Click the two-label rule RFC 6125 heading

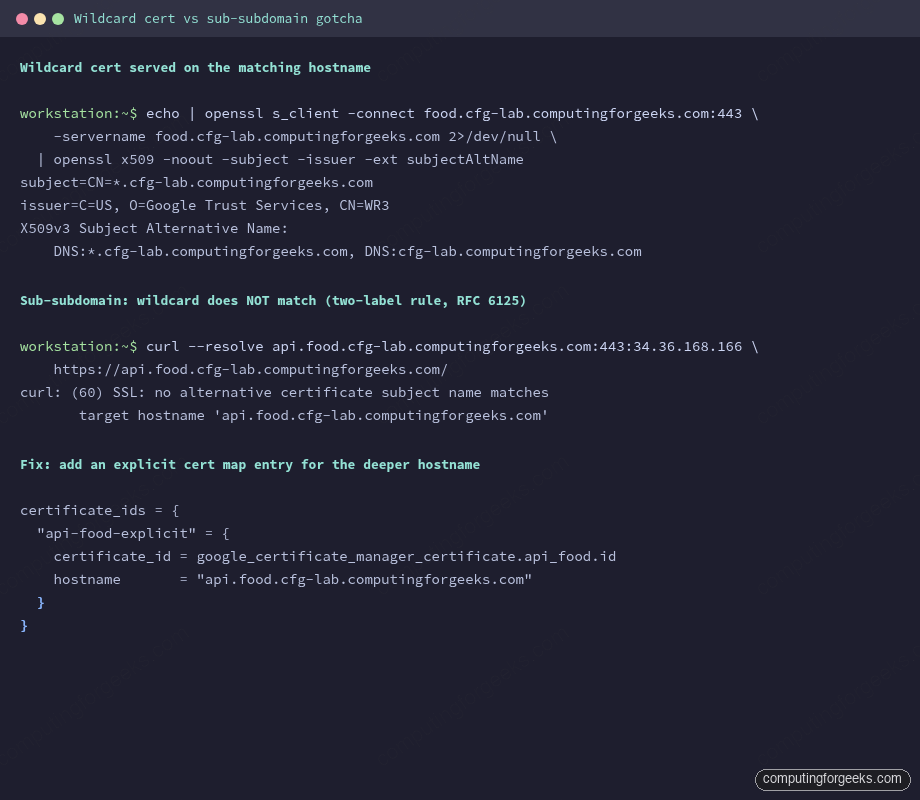pyautogui.click(x=272, y=300)
